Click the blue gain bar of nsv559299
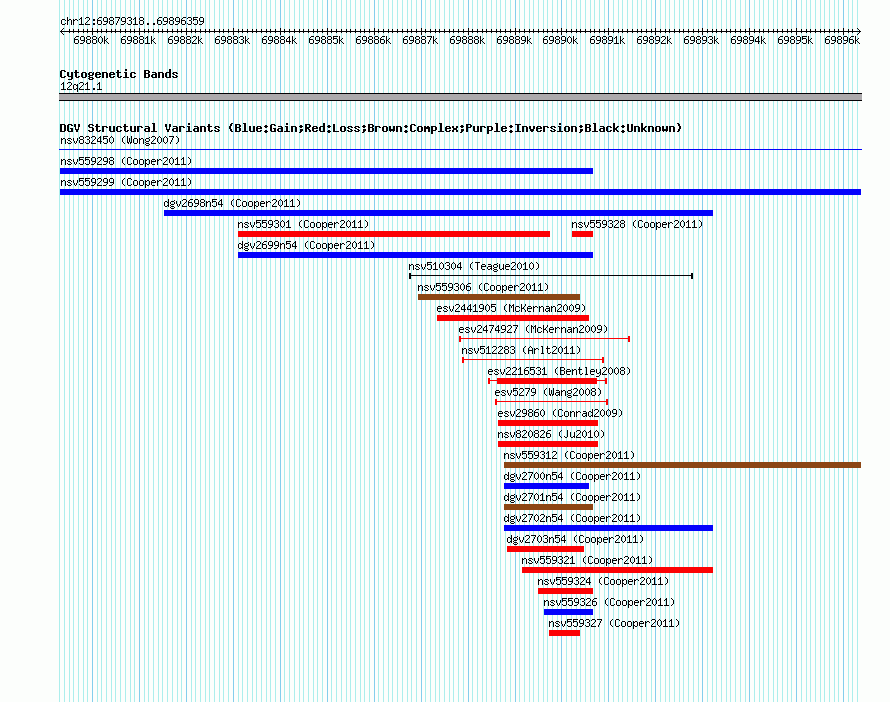 click(x=460, y=192)
